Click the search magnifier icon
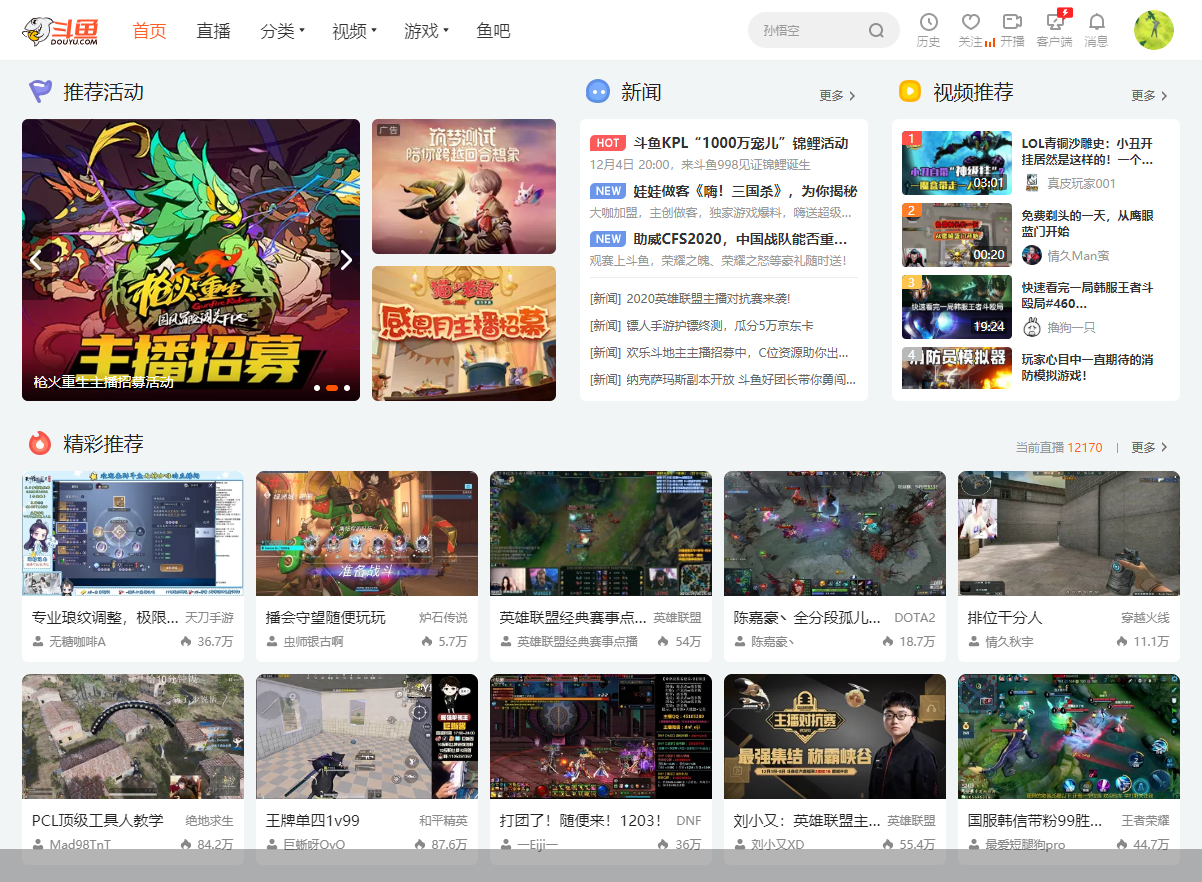The width and height of the screenshot is (1202, 882). 877,31
